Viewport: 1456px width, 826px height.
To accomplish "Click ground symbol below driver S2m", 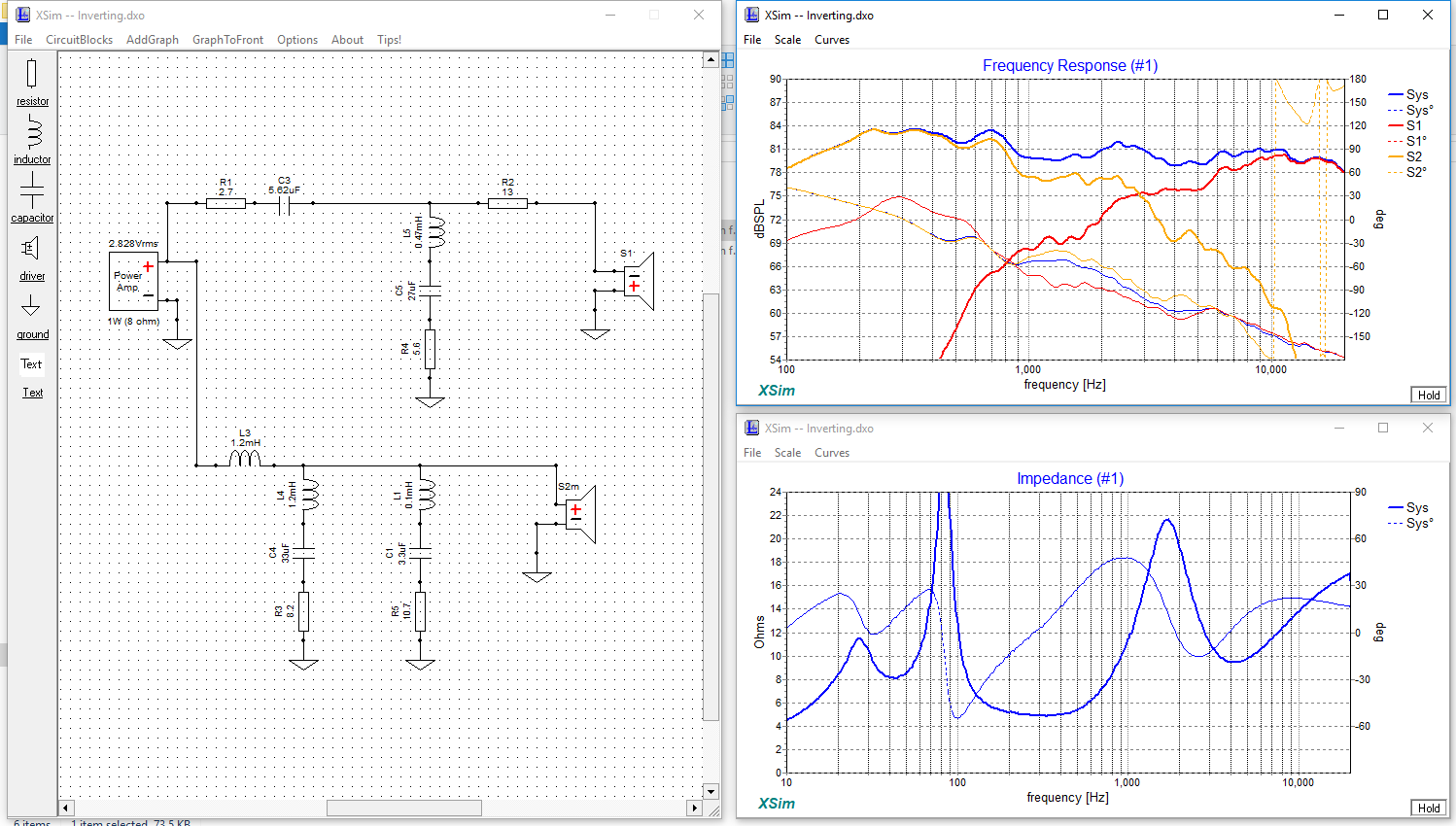I will pyautogui.click(x=537, y=576).
